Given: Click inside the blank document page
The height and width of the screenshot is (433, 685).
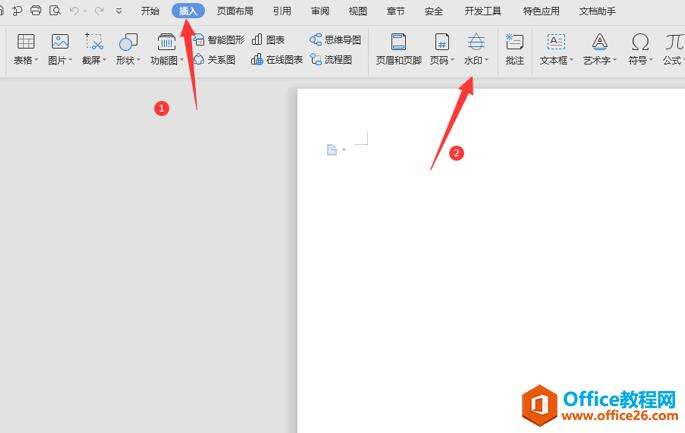Looking at the screenshot, I should [x=491, y=262].
